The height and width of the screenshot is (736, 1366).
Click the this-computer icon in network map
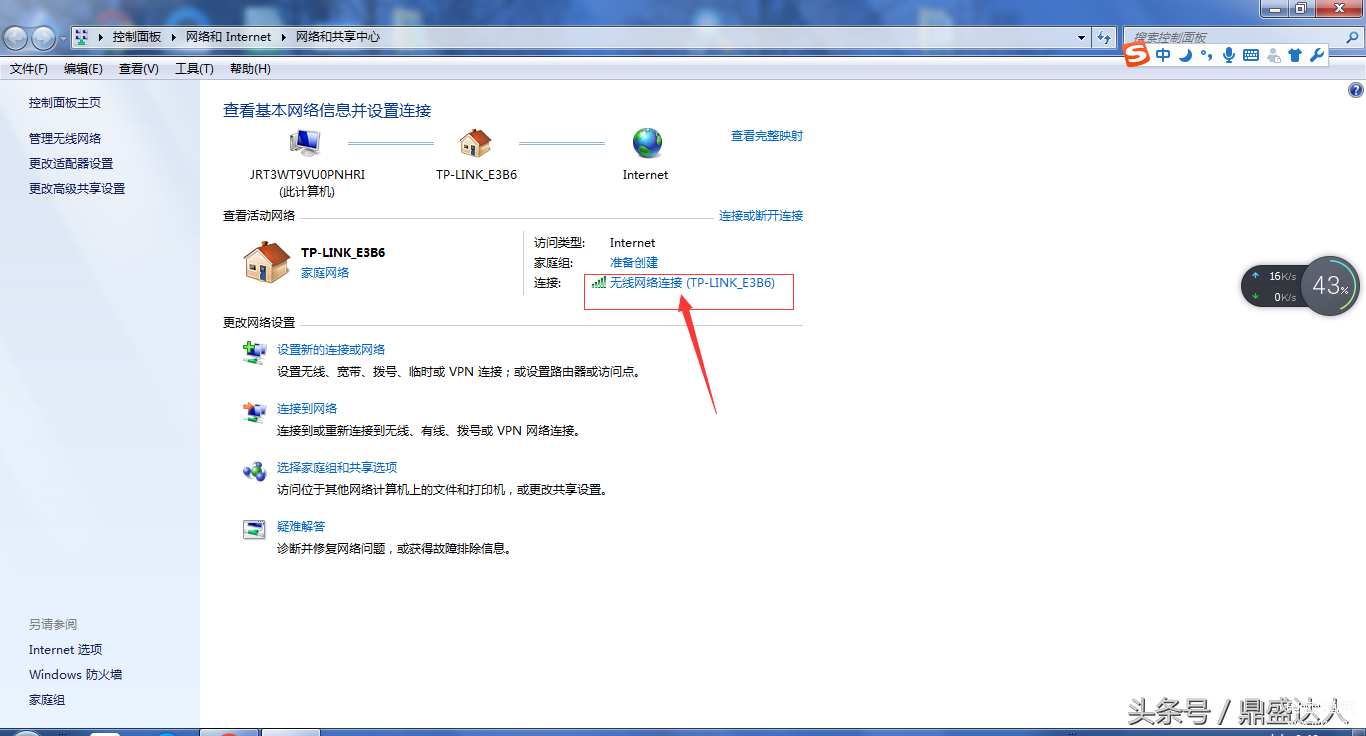pyautogui.click(x=304, y=144)
